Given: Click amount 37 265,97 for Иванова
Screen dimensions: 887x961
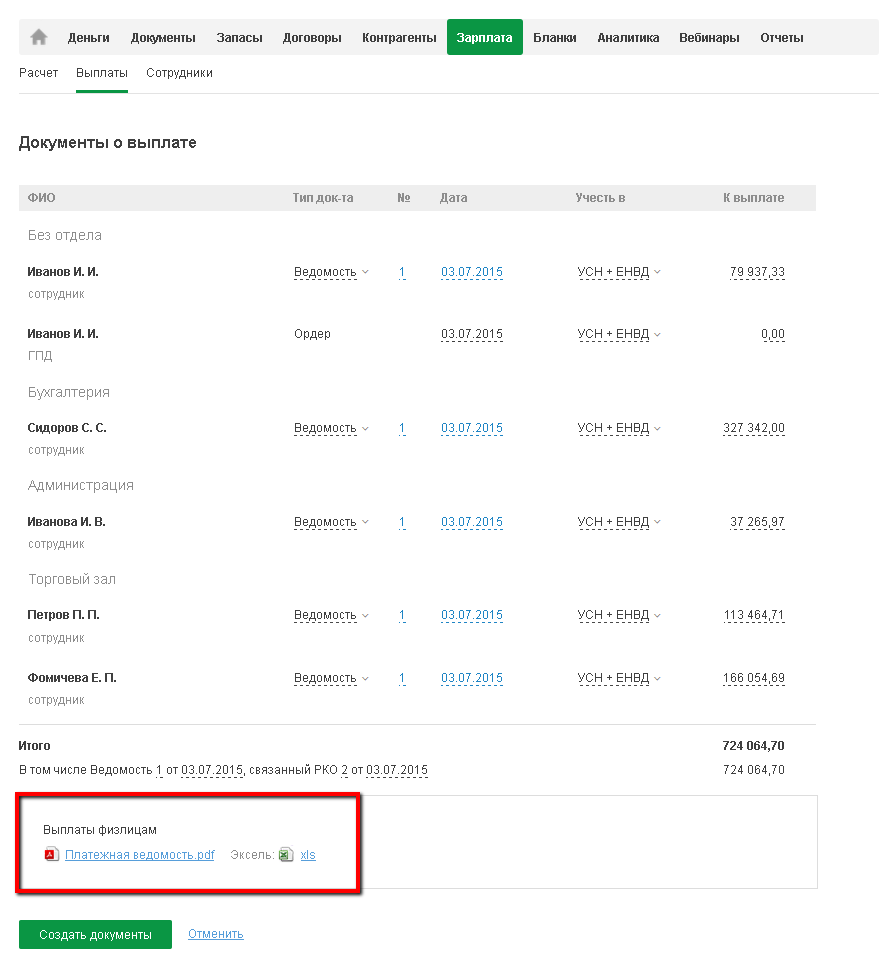Looking at the screenshot, I should click(x=757, y=522).
